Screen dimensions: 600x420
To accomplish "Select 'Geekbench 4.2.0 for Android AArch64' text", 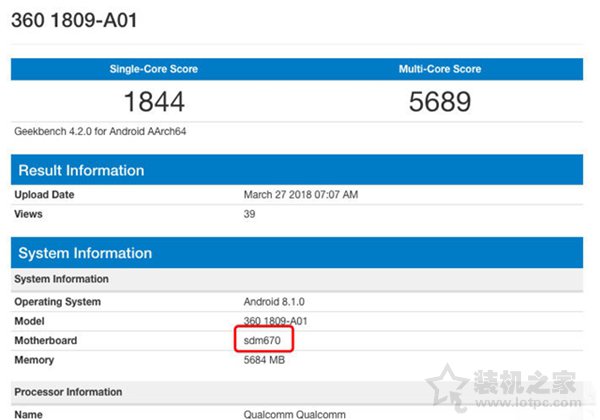I will point(100,132).
